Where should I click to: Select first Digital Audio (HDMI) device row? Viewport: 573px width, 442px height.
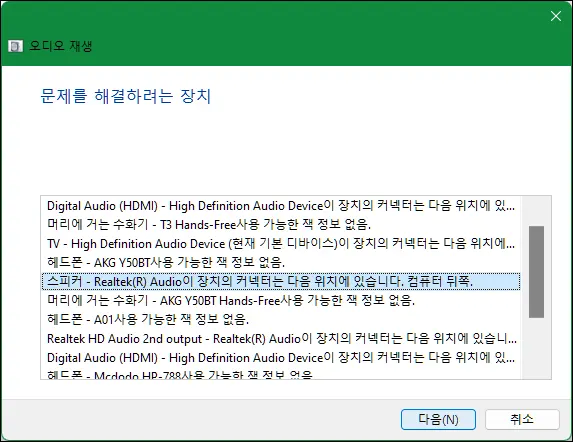[x=281, y=206]
